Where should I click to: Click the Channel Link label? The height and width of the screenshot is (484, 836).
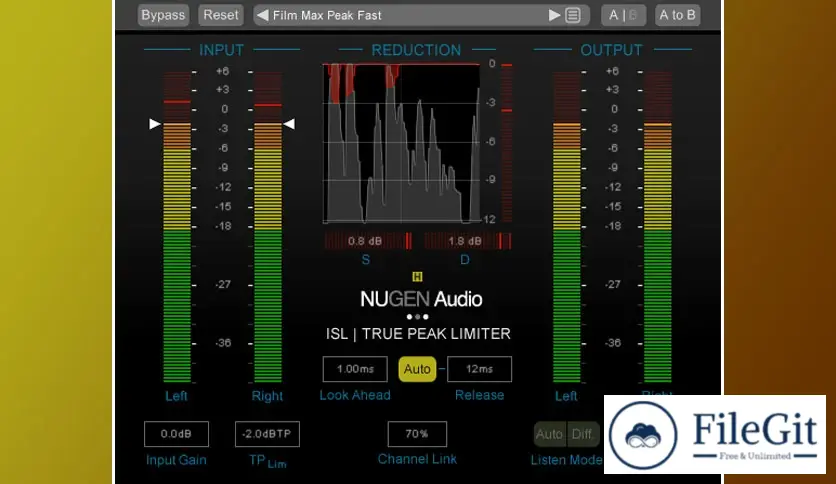click(417, 459)
